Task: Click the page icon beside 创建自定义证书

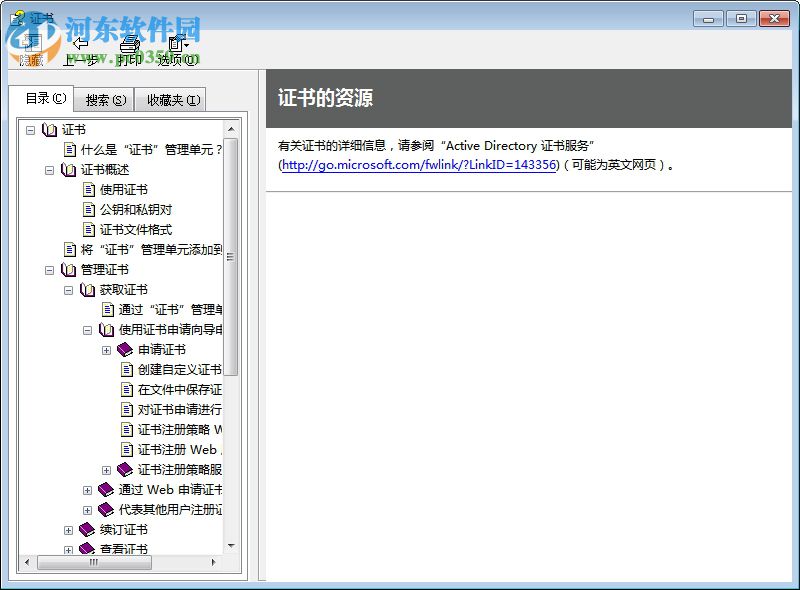Action: point(128,369)
